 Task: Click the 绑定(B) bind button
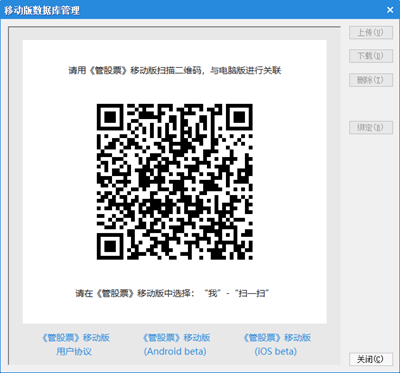tap(371, 128)
